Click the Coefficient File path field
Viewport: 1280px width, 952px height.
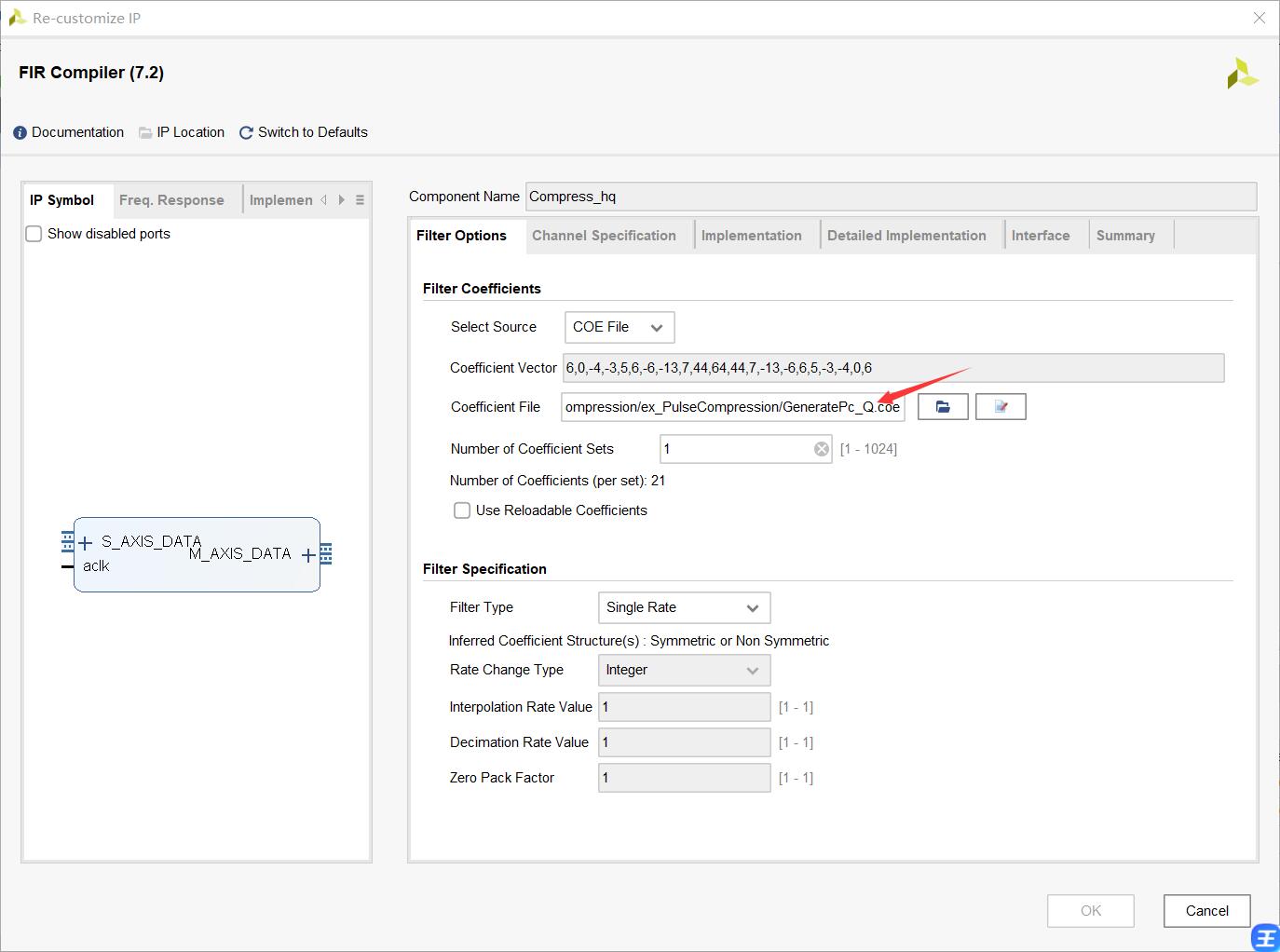click(x=733, y=407)
